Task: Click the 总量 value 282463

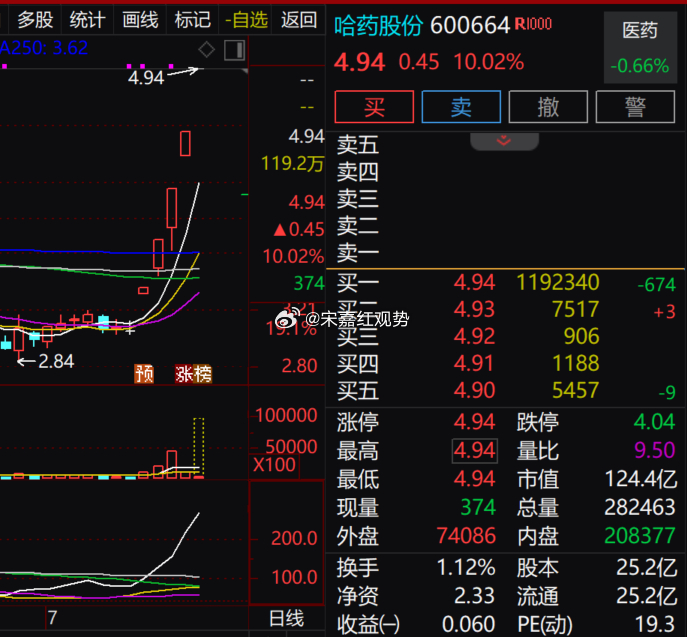Action: coord(640,507)
